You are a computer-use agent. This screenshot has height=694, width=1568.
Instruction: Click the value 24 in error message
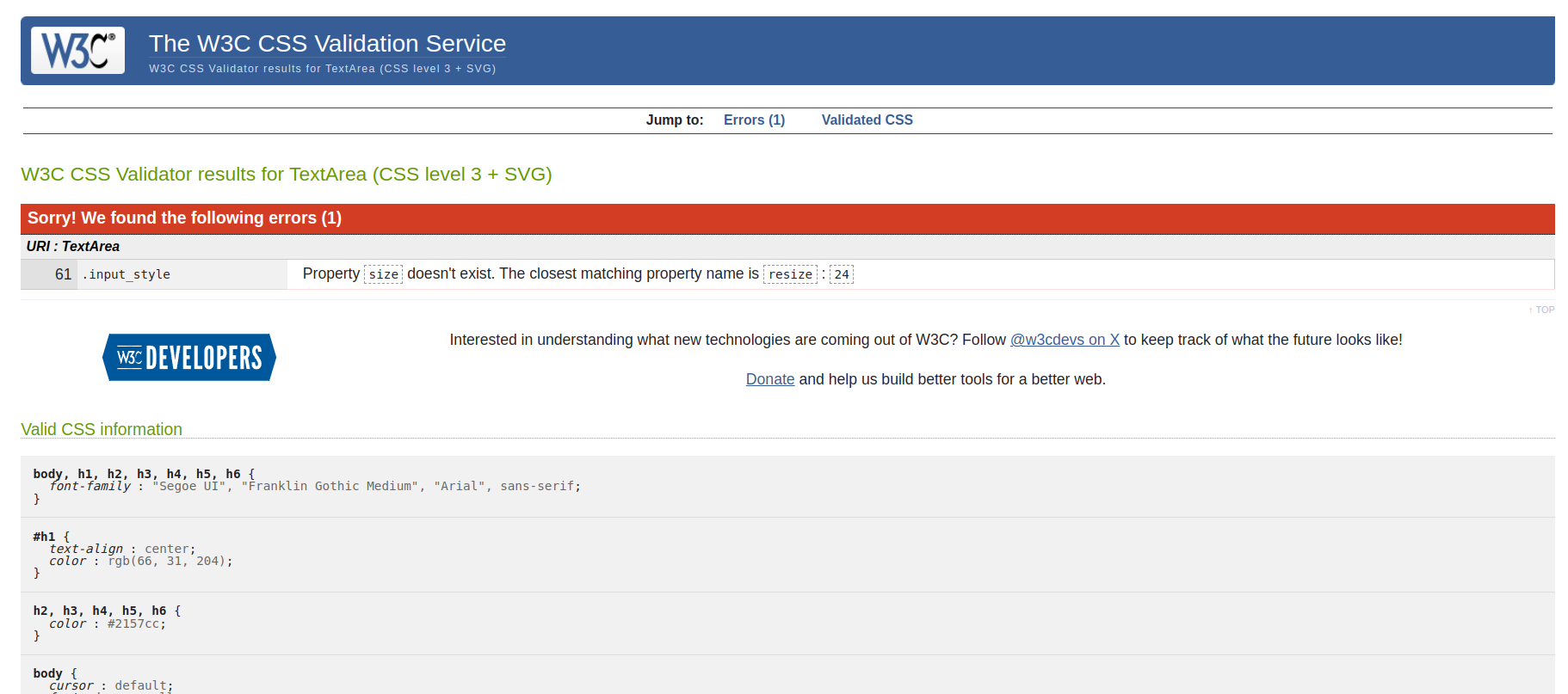coord(842,274)
